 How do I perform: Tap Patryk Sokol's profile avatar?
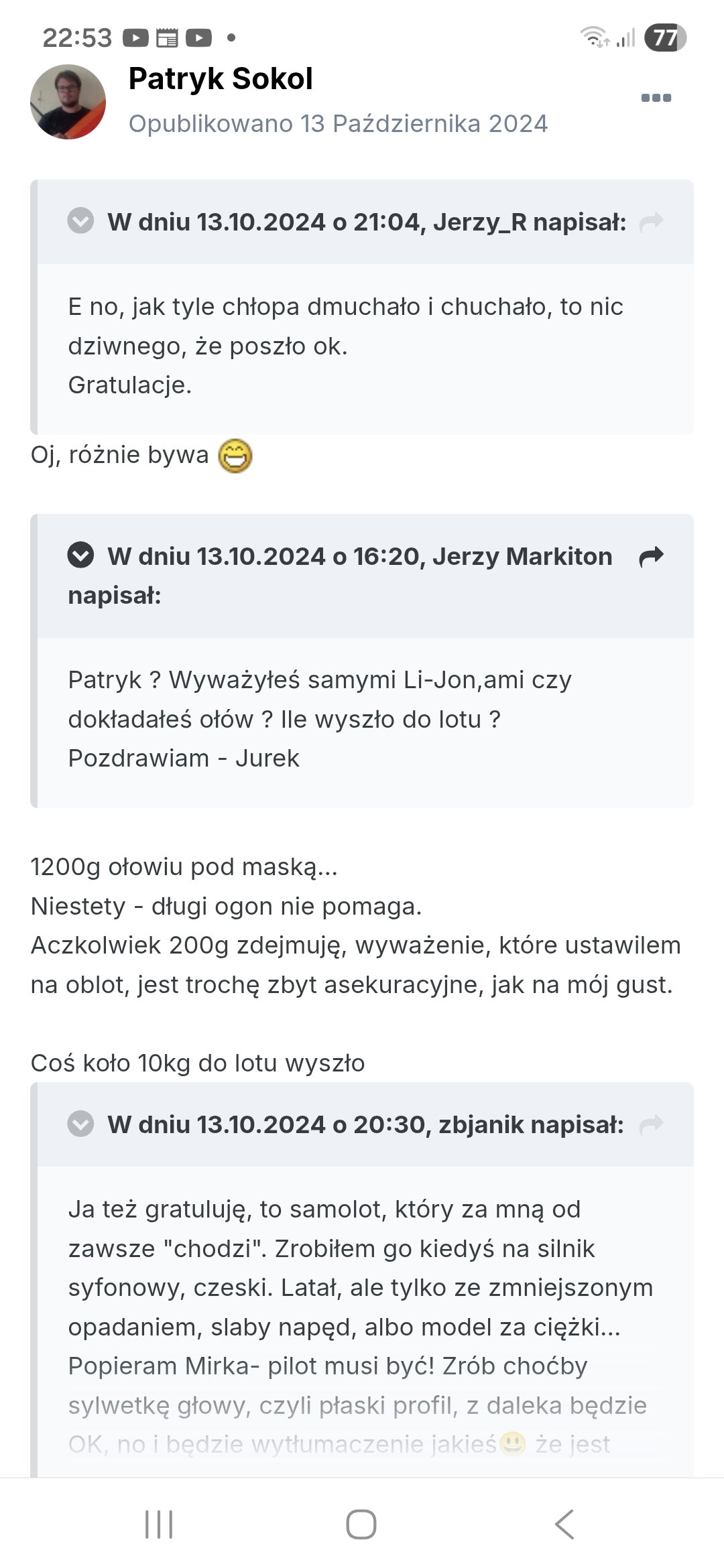pyautogui.click(x=68, y=102)
